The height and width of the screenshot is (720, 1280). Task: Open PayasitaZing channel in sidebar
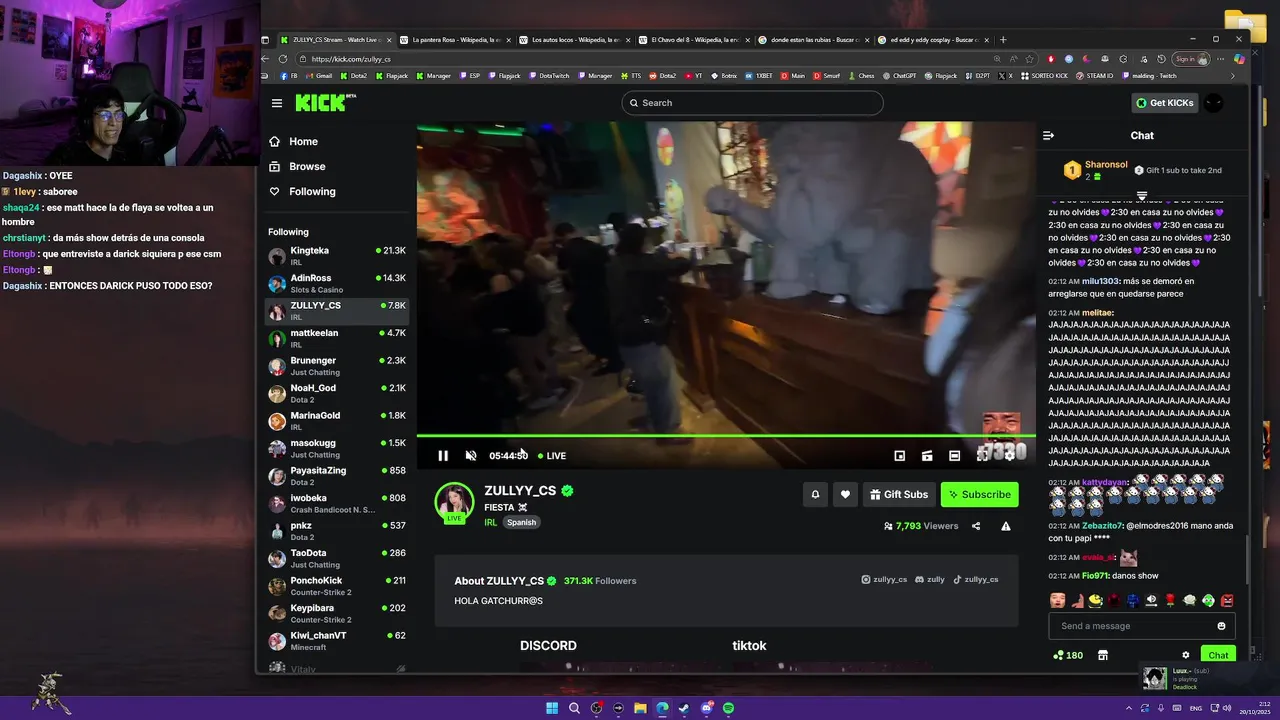point(337,476)
